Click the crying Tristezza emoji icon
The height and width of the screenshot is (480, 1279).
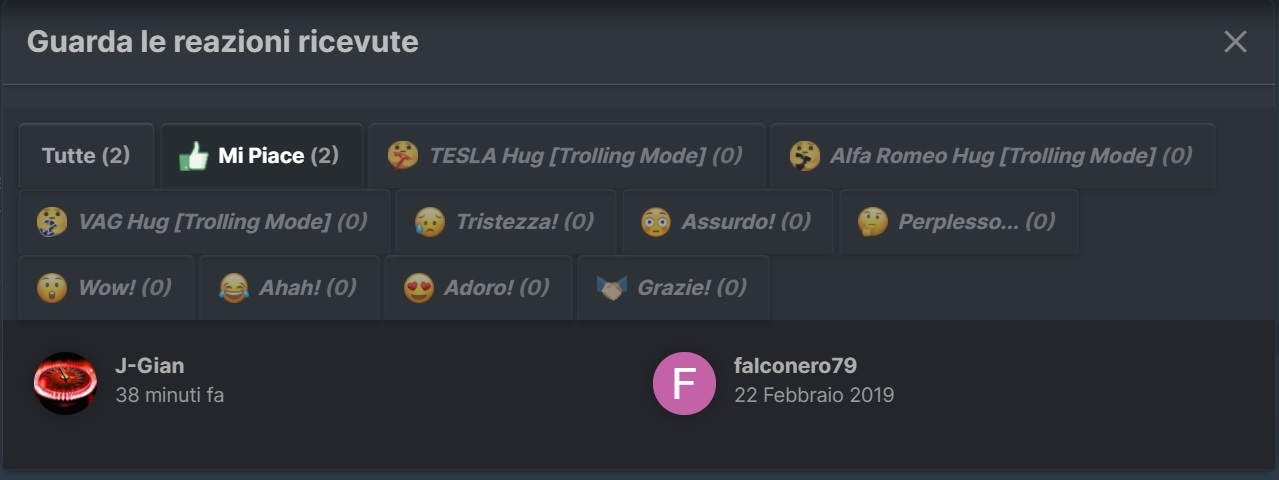coord(430,221)
